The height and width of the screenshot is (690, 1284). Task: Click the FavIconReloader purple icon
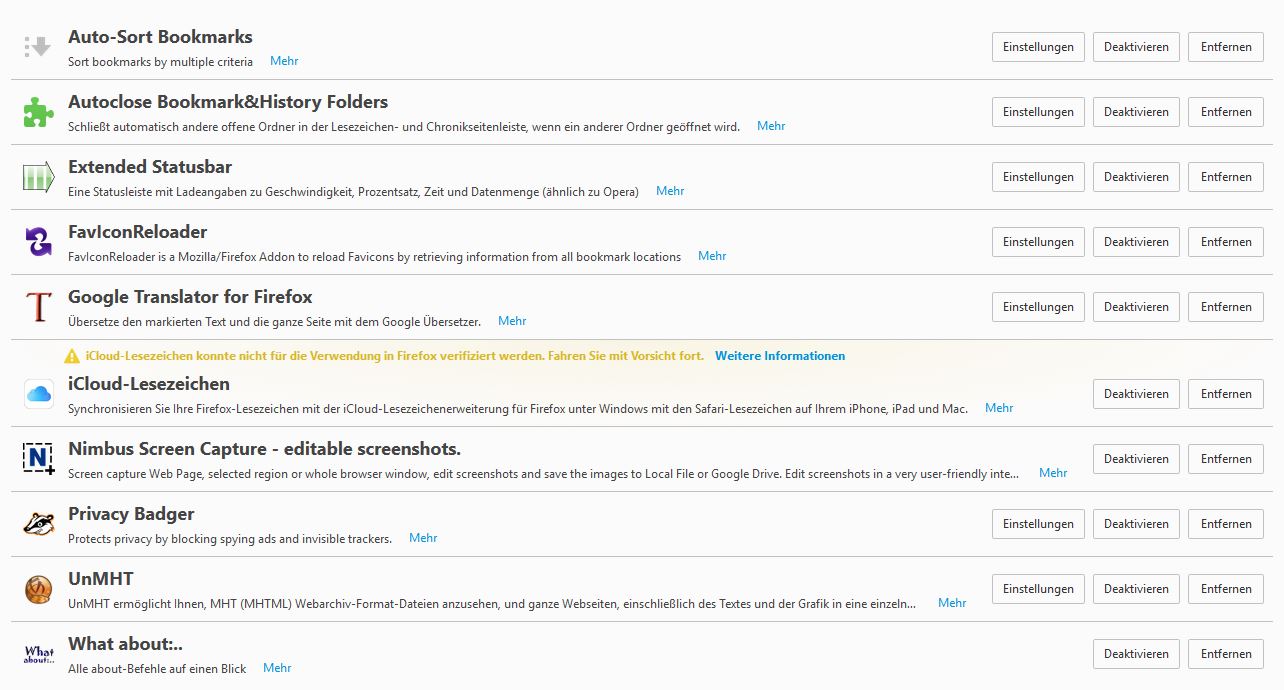tap(38, 242)
